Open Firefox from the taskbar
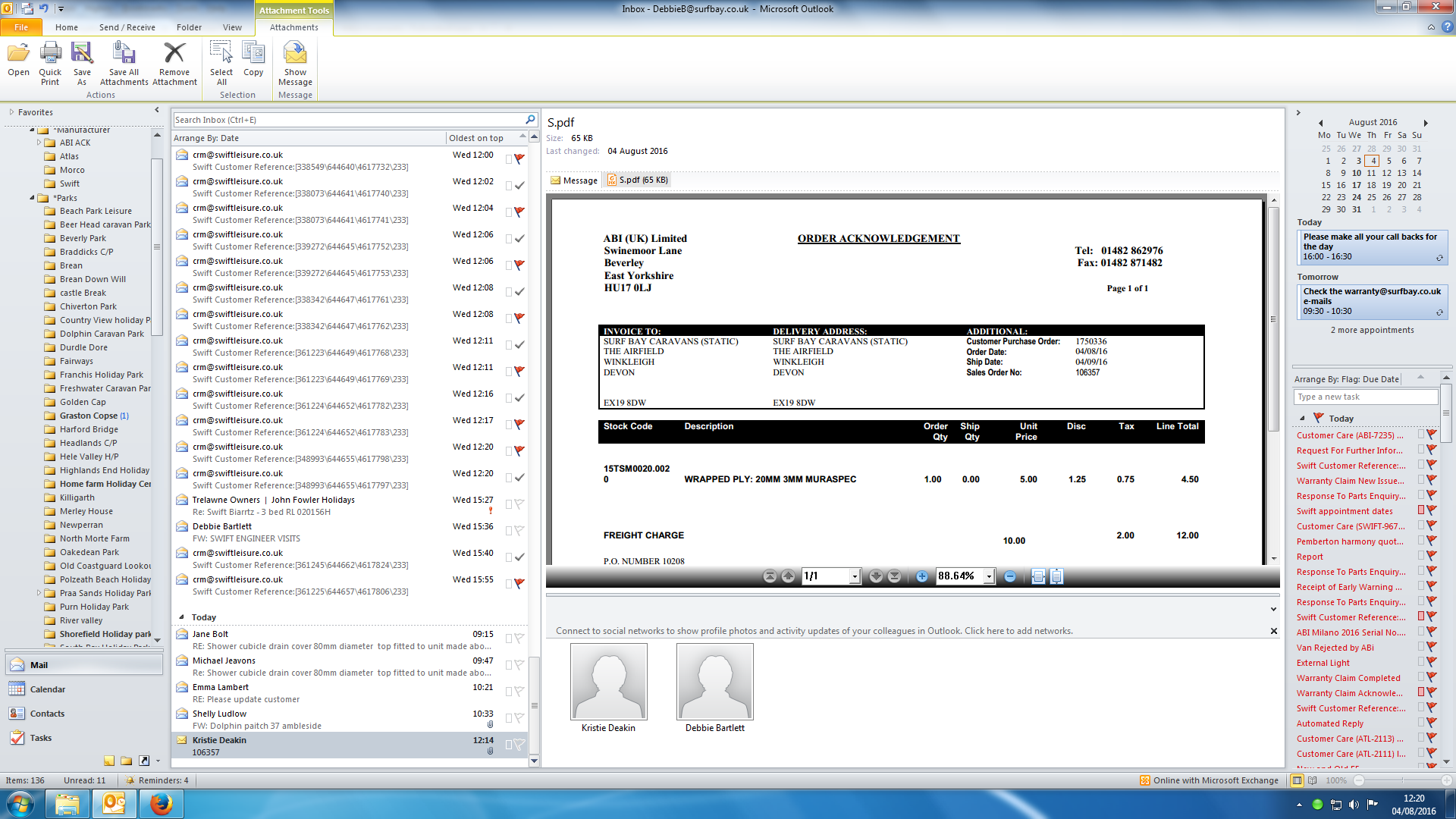This screenshot has width=1456, height=819. [160, 804]
